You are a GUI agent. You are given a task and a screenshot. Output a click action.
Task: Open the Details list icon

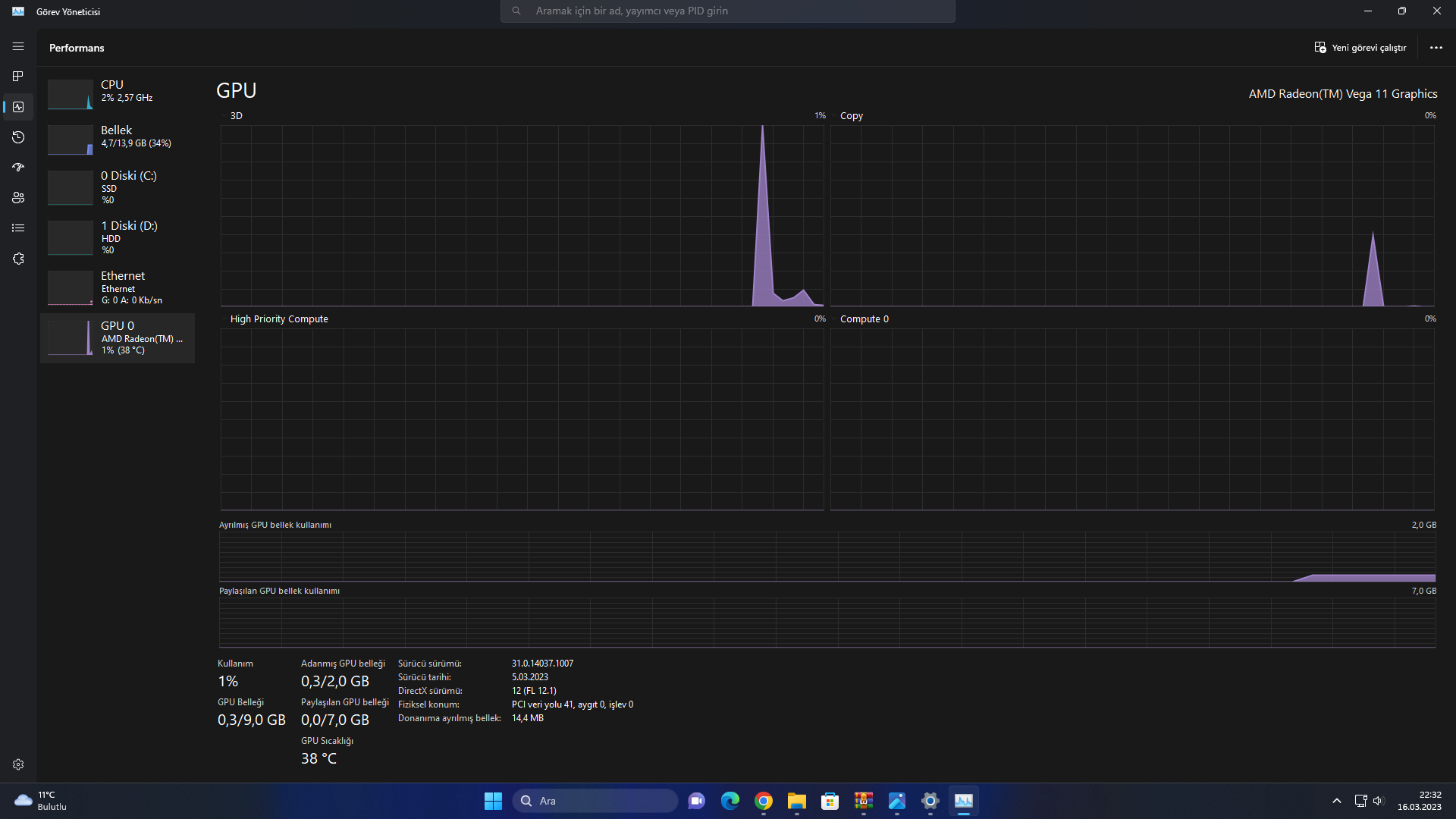pyautogui.click(x=18, y=228)
